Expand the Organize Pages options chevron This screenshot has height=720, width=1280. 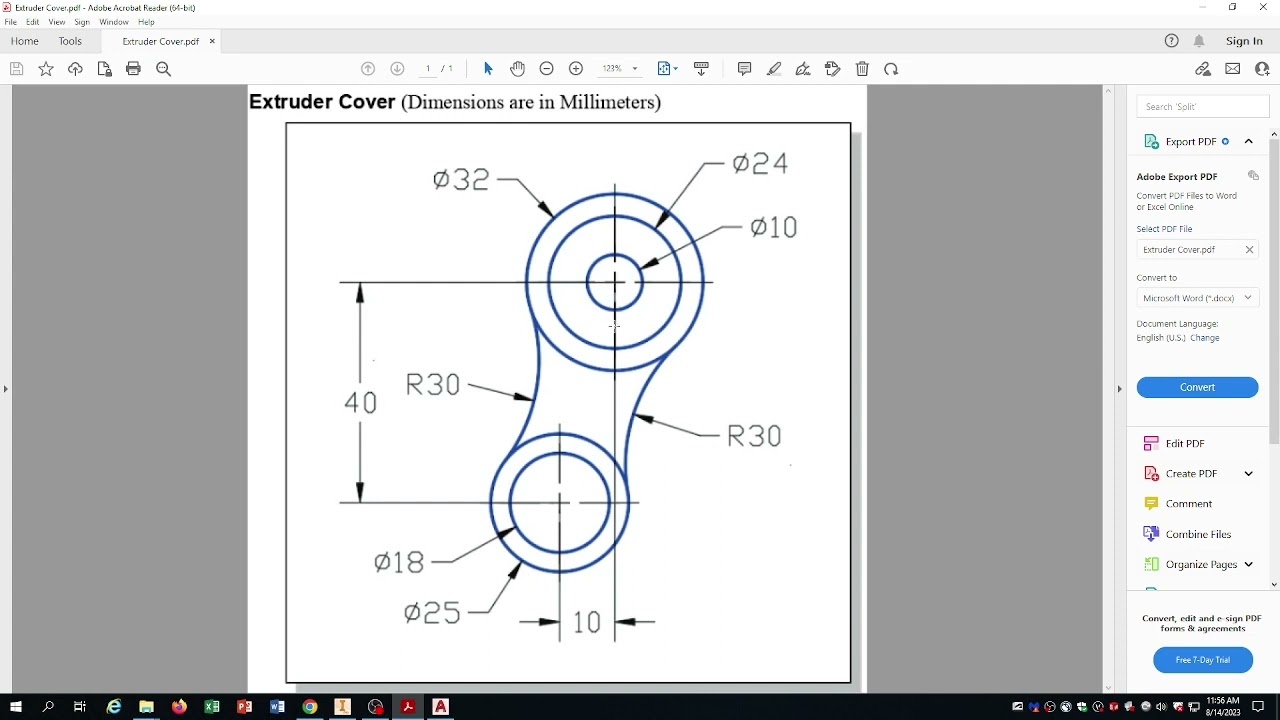pos(1248,564)
